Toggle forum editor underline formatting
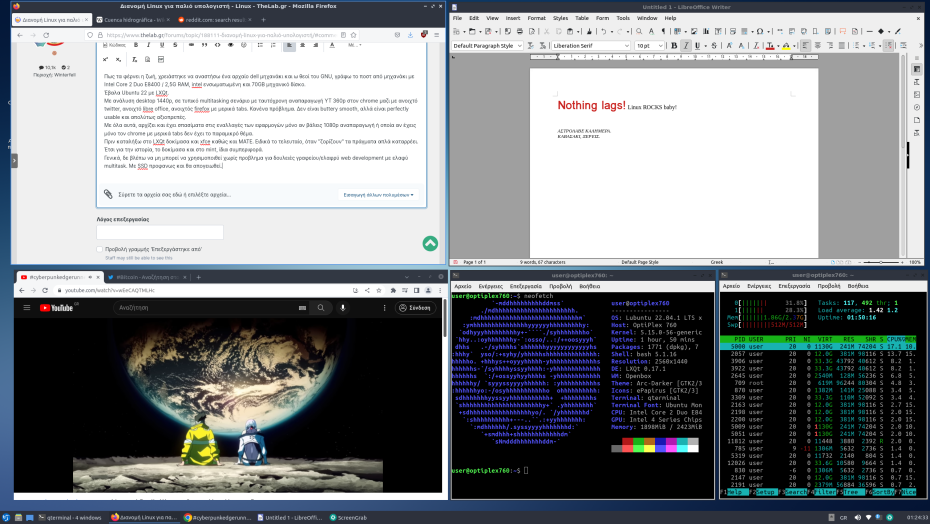 coord(162,45)
